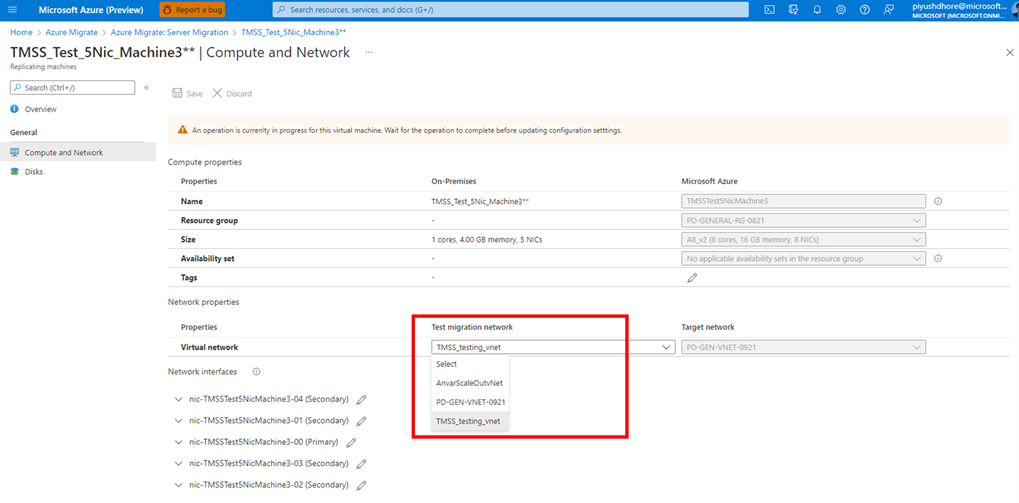1019x503 pixels.
Task: Click the Save disk icon
Action: (x=177, y=94)
